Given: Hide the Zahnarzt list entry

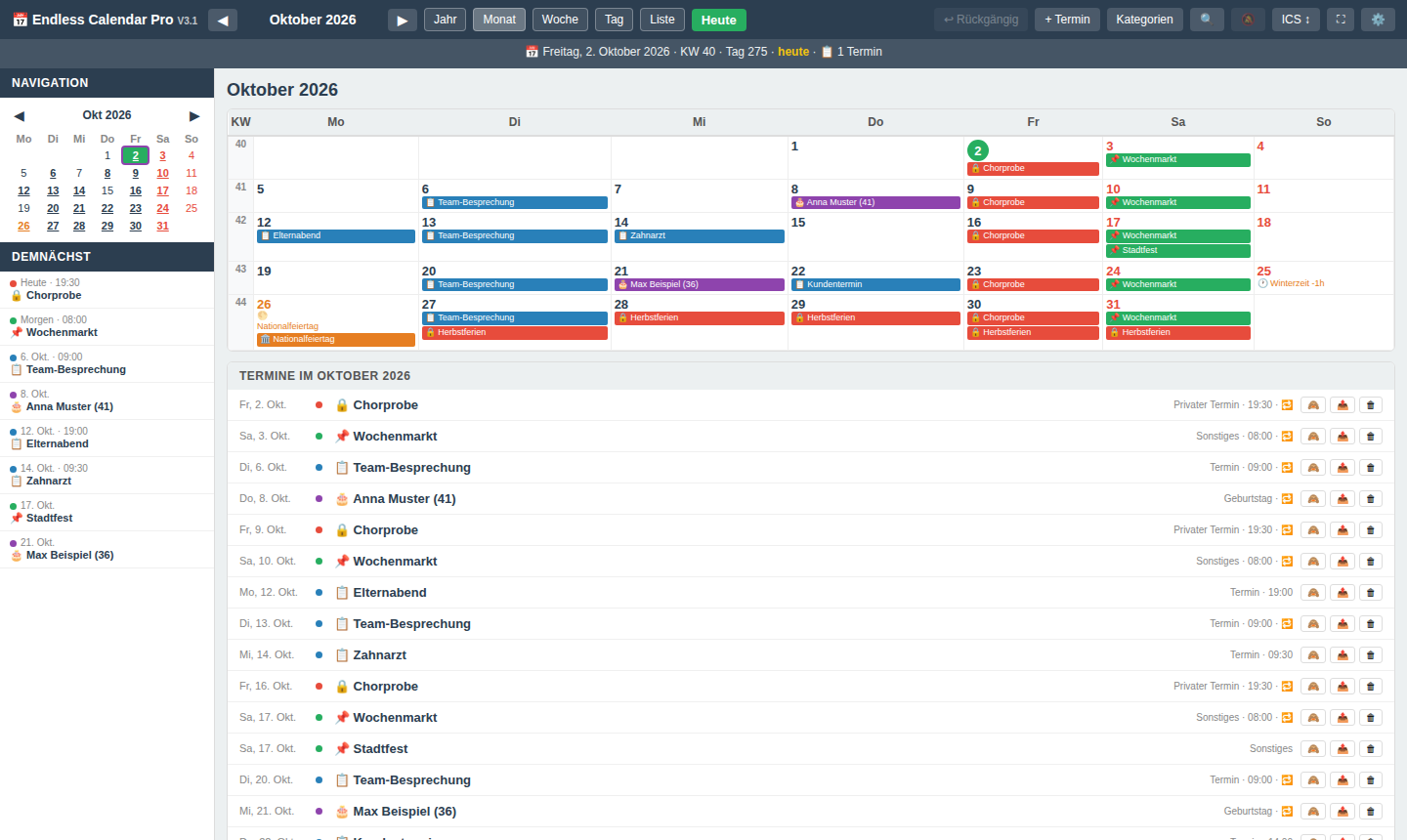Looking at the screenshot, I should tap(1313, 654).
